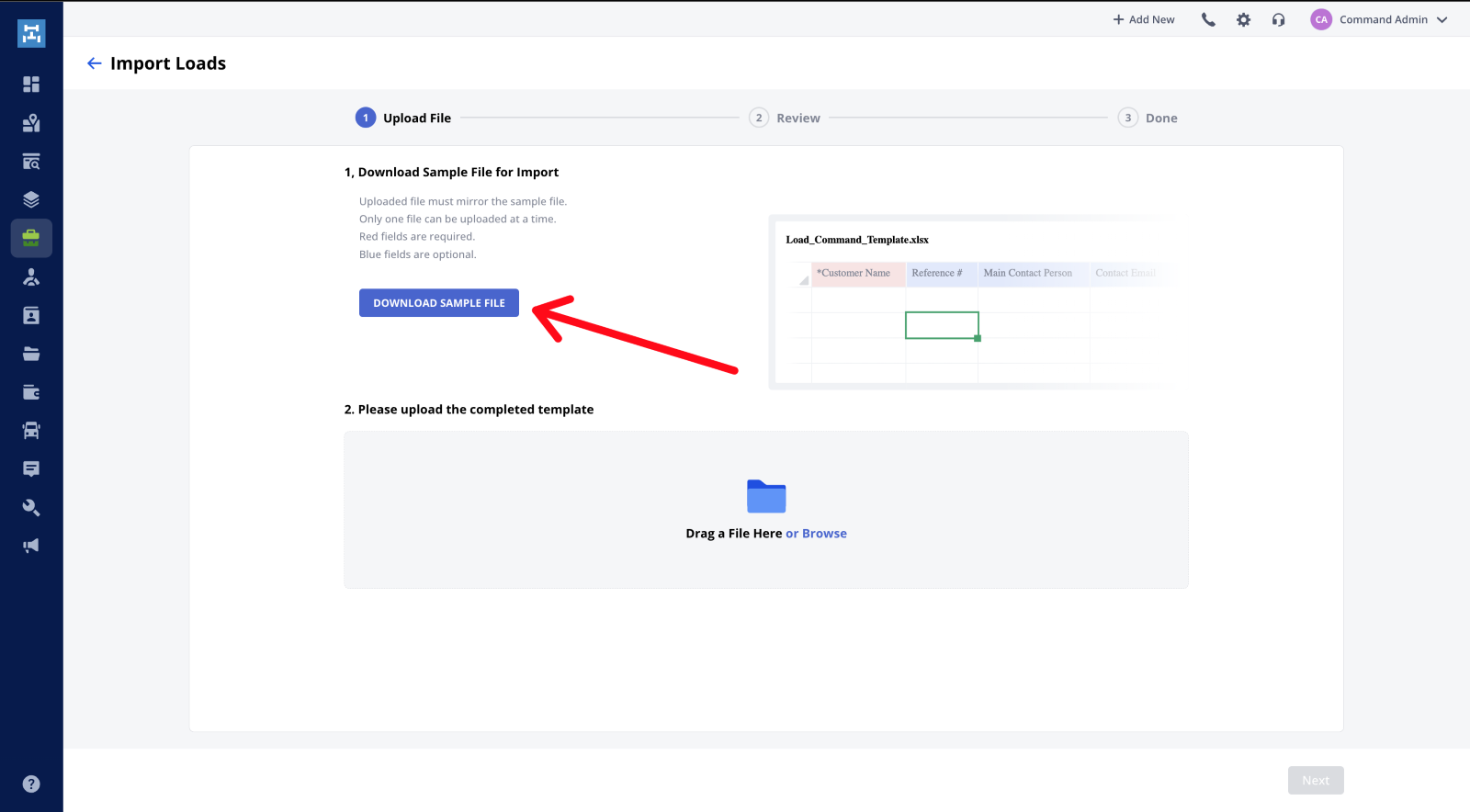Click Add New in top bar
Viewport: 1470px width, 812px height.
coord(1144,19)
